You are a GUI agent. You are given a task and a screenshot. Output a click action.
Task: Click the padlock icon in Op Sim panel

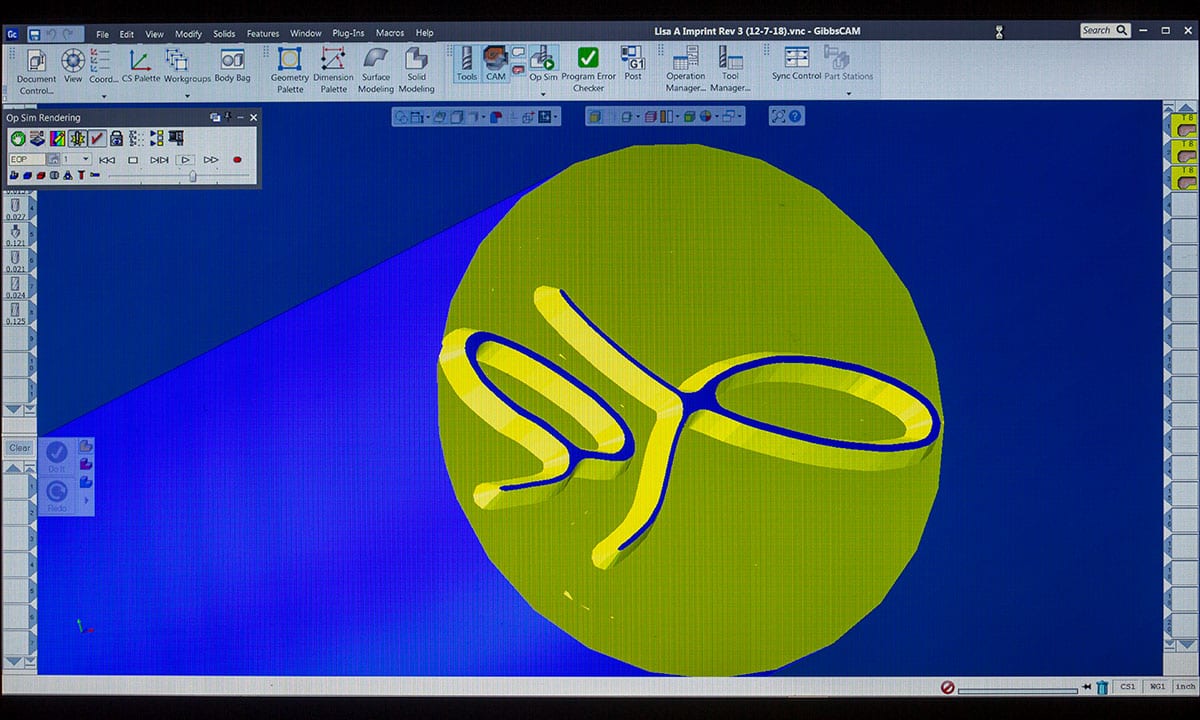pyautogui.click(x=117, y=138)
